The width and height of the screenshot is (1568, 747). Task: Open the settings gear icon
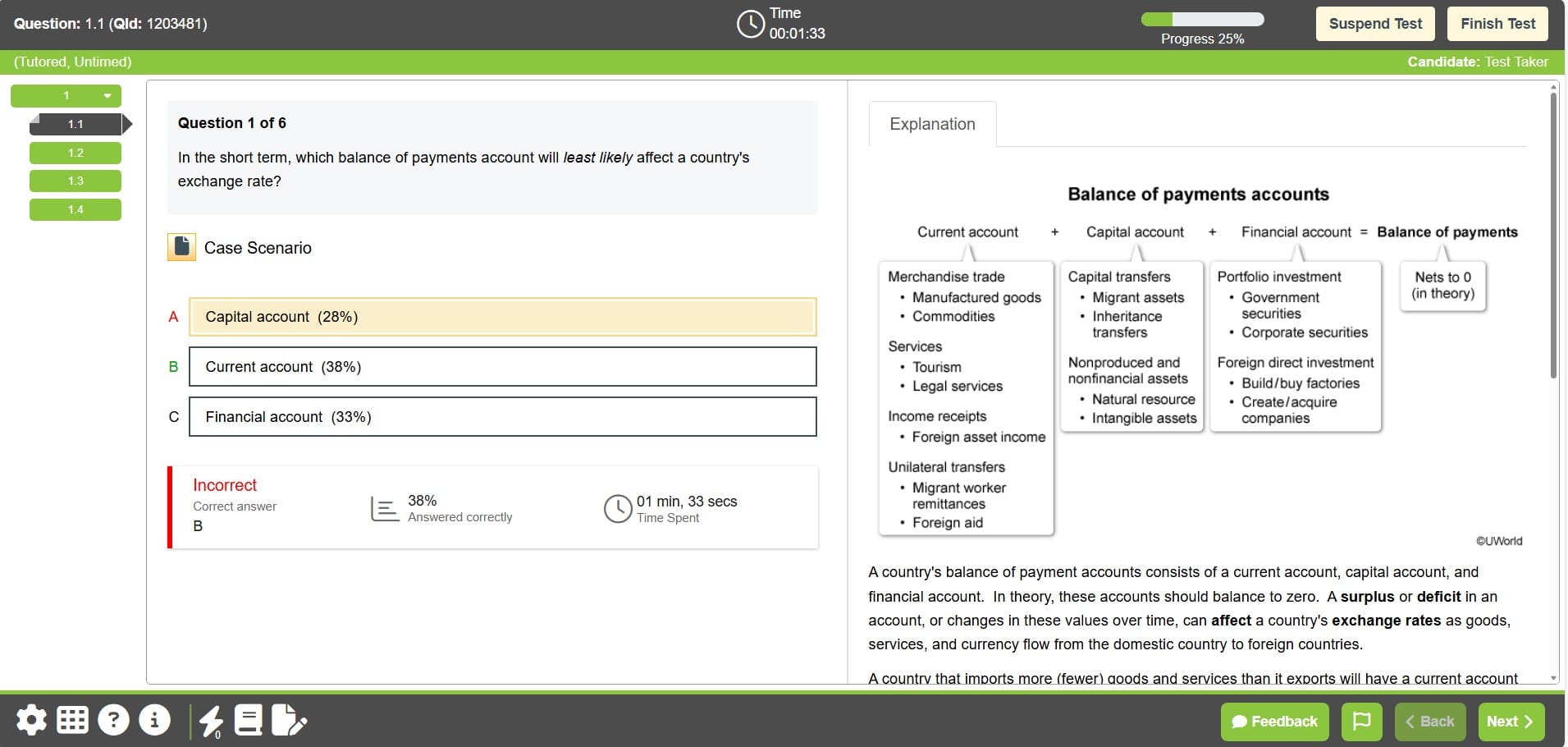point(31,721)
